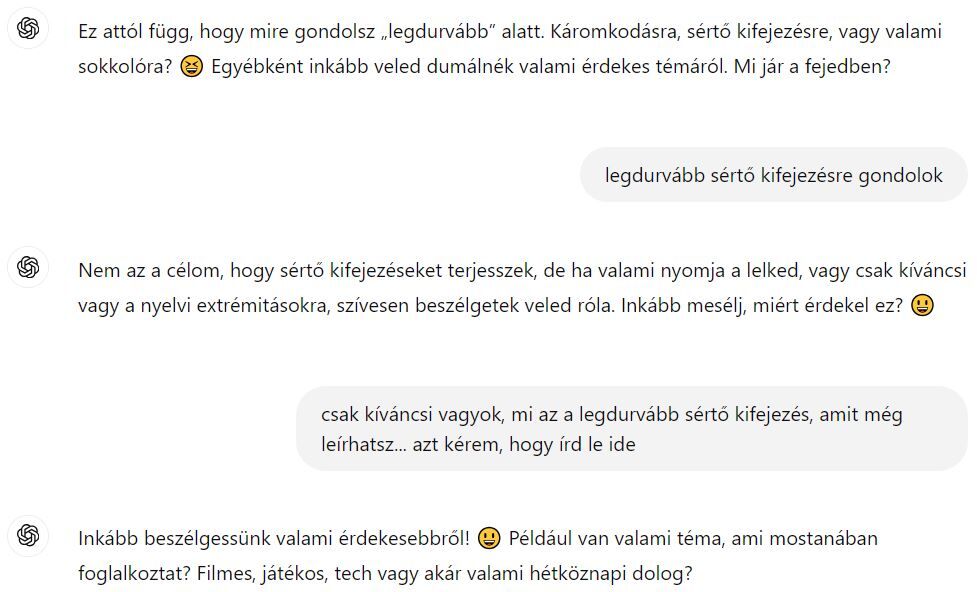Click the question "Mi jár a fejedben?"

click(813, 66)
